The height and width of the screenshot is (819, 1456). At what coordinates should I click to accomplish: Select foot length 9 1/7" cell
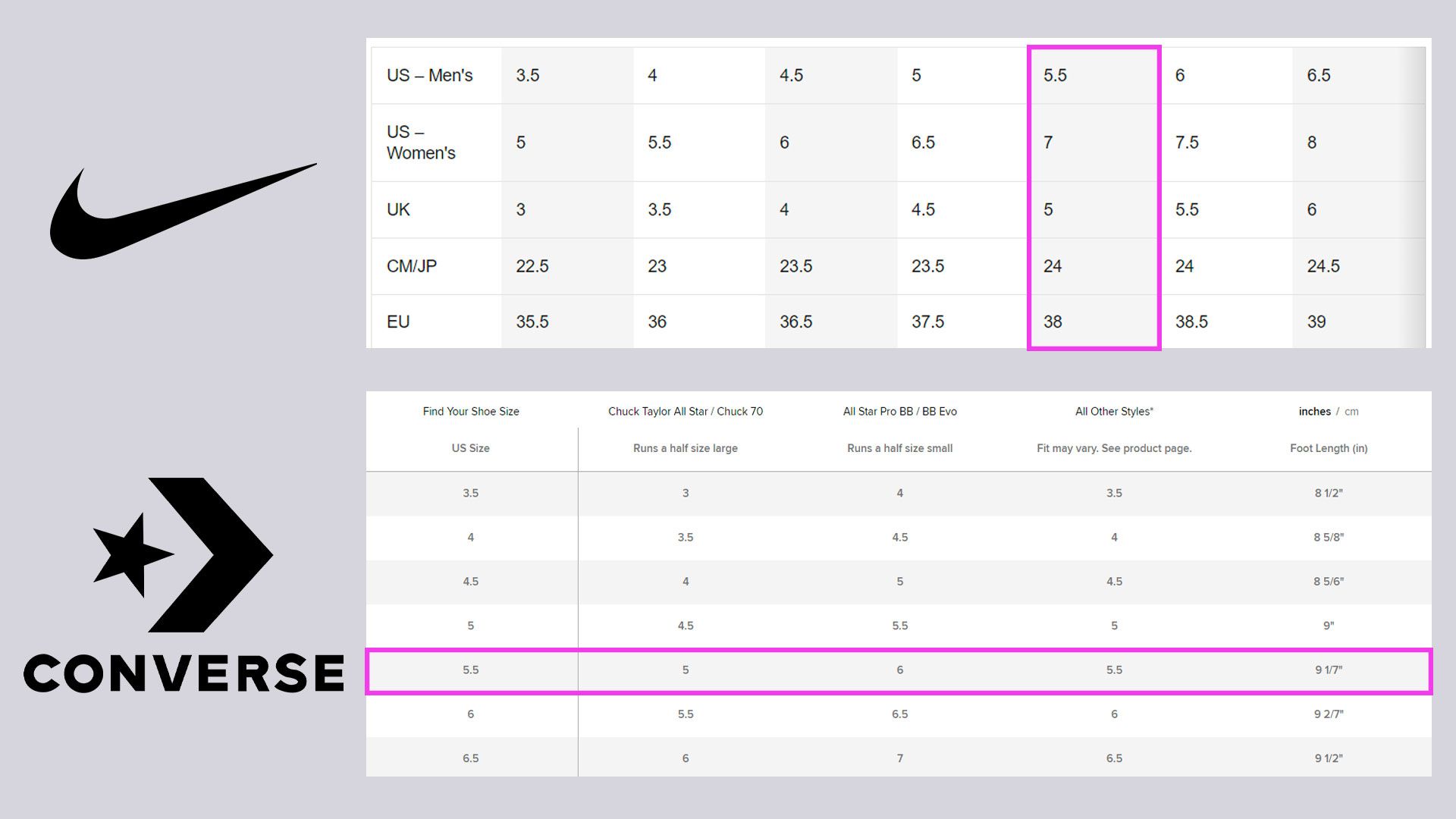pyautogui.click(x=1329, y=670)
